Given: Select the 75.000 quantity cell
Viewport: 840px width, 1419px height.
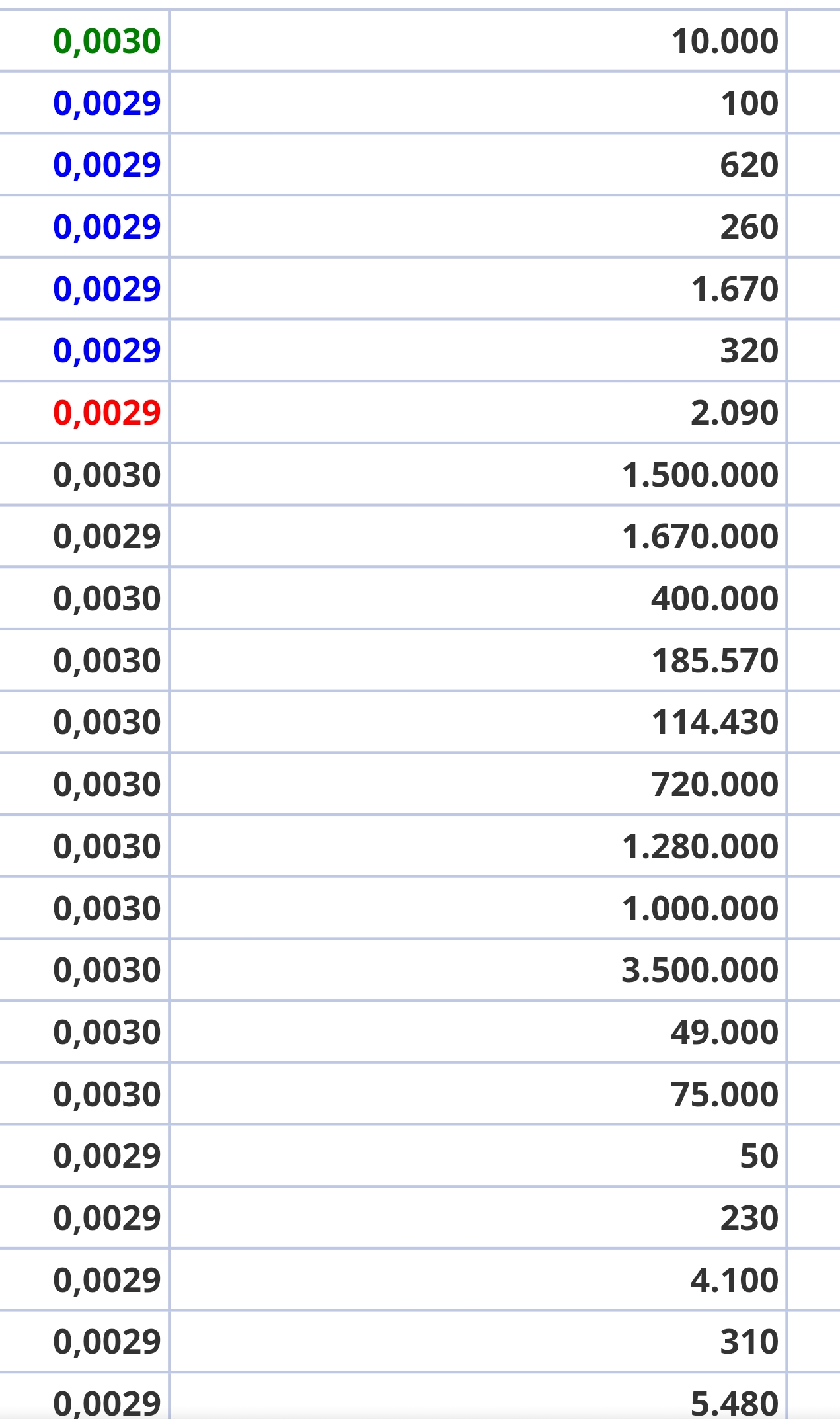Looking at the screenshot, I should (x=478, y=1094).
